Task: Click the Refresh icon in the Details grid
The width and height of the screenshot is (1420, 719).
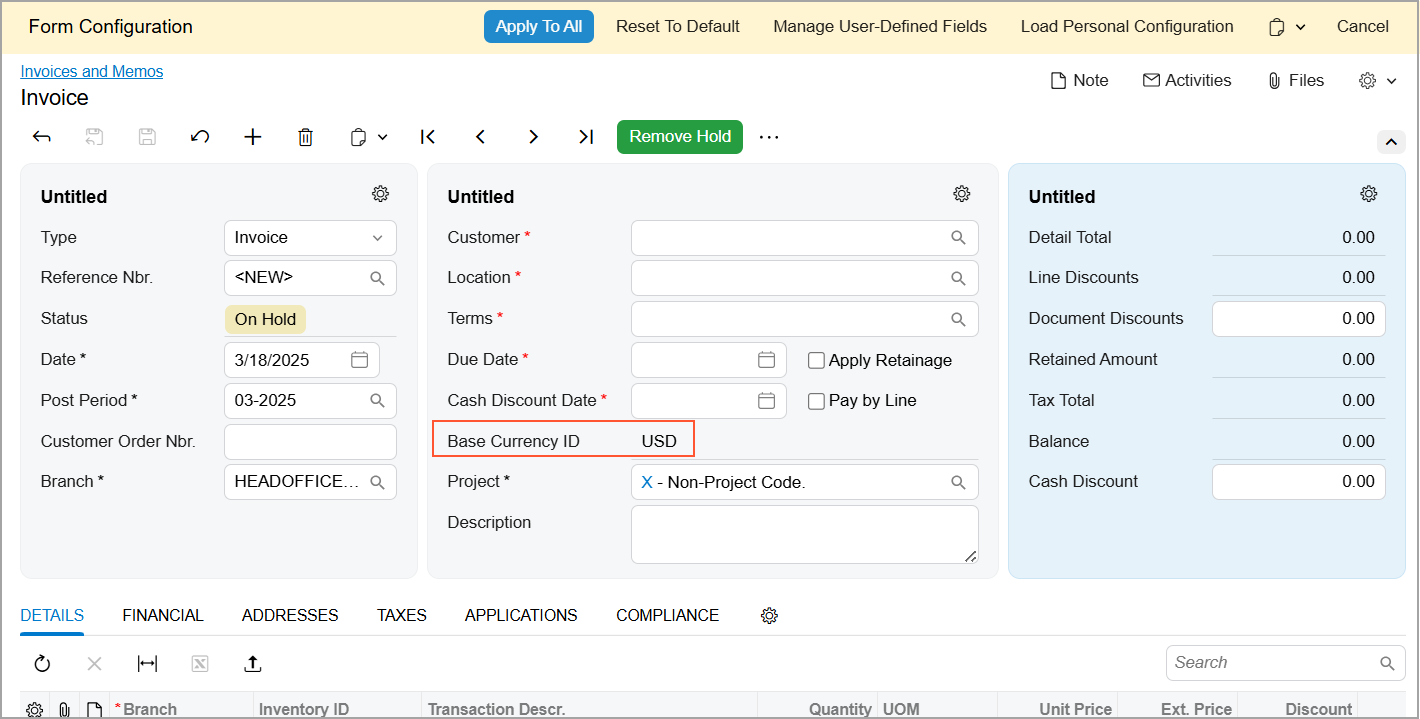Action: 42,663
